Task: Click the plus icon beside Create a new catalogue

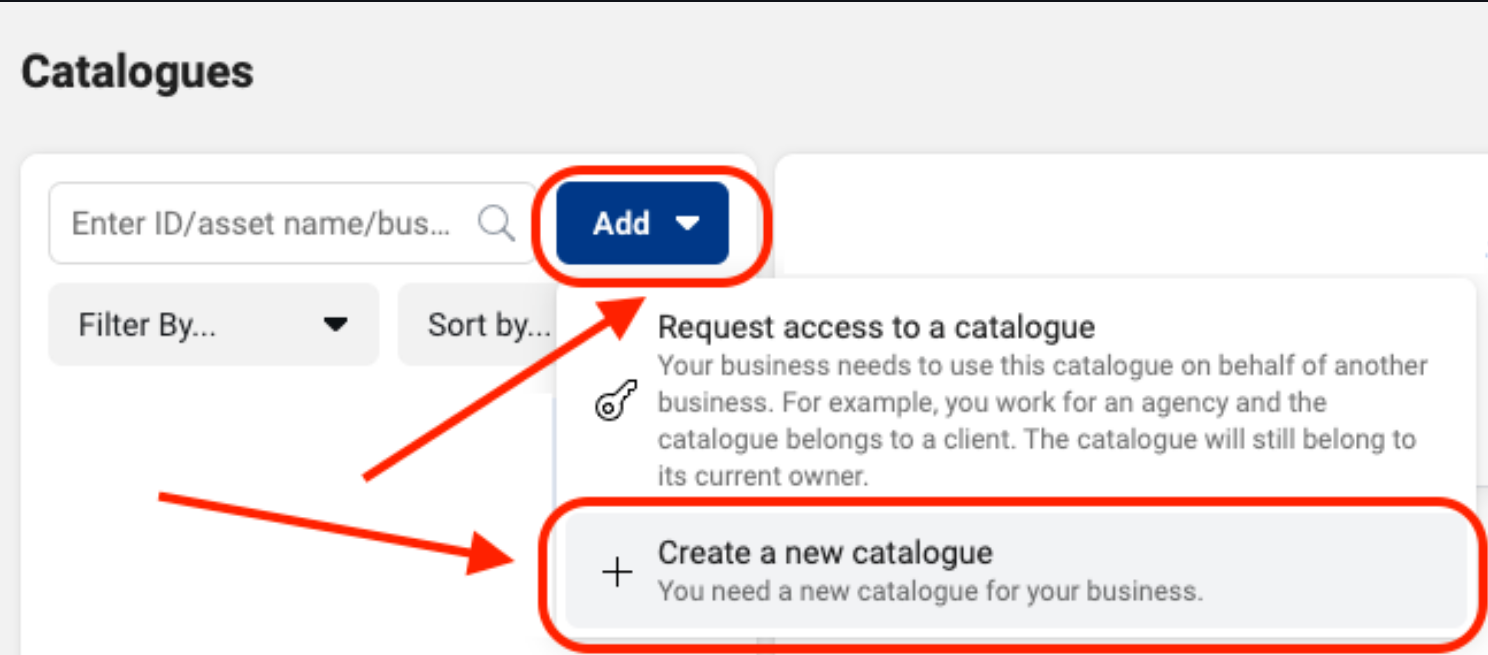Action: 617,572
